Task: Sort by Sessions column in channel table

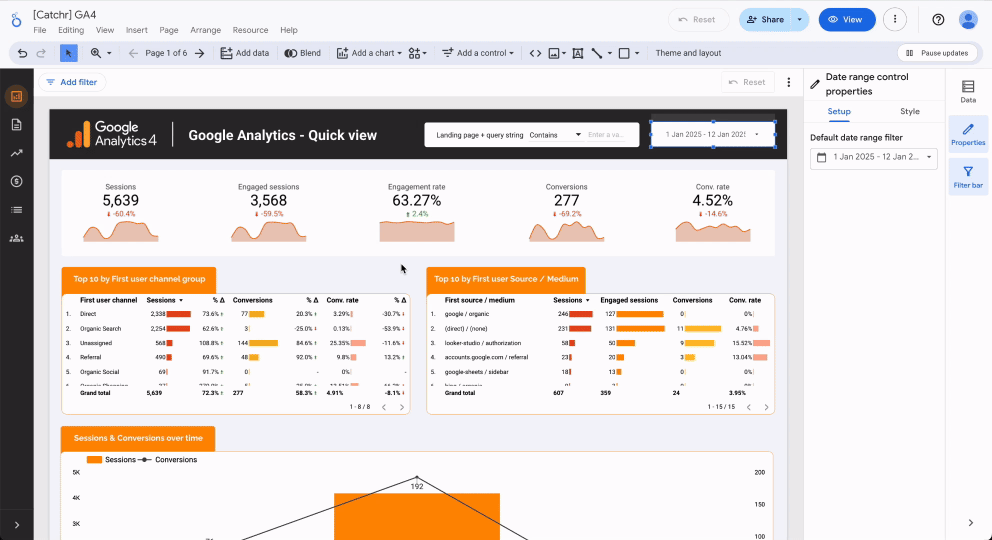Action: click(x=164, y=300)
